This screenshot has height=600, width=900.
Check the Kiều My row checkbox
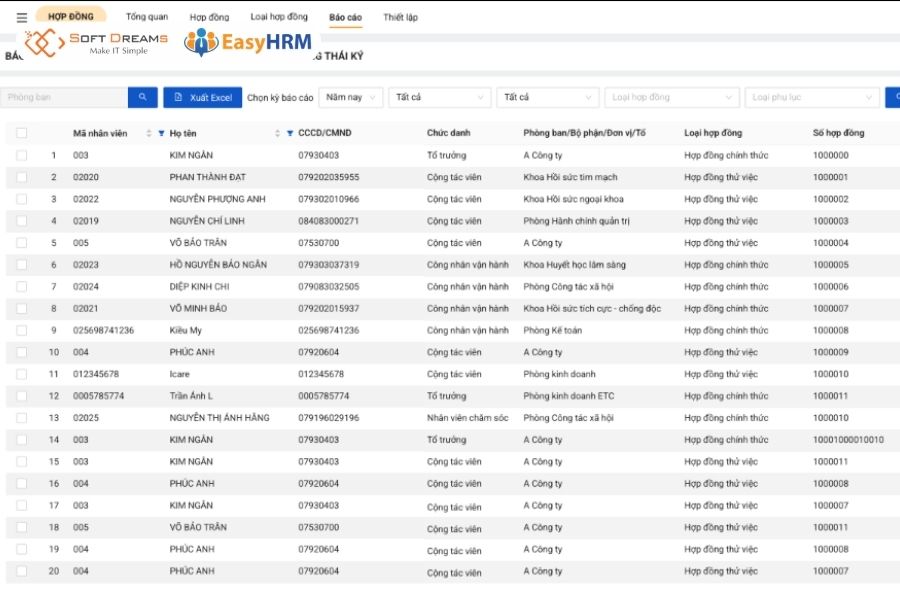[22, 330]
